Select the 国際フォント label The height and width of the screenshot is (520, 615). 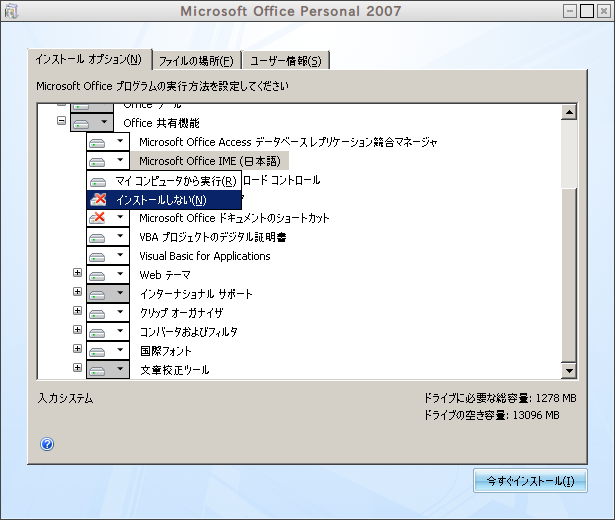point(166,351)
